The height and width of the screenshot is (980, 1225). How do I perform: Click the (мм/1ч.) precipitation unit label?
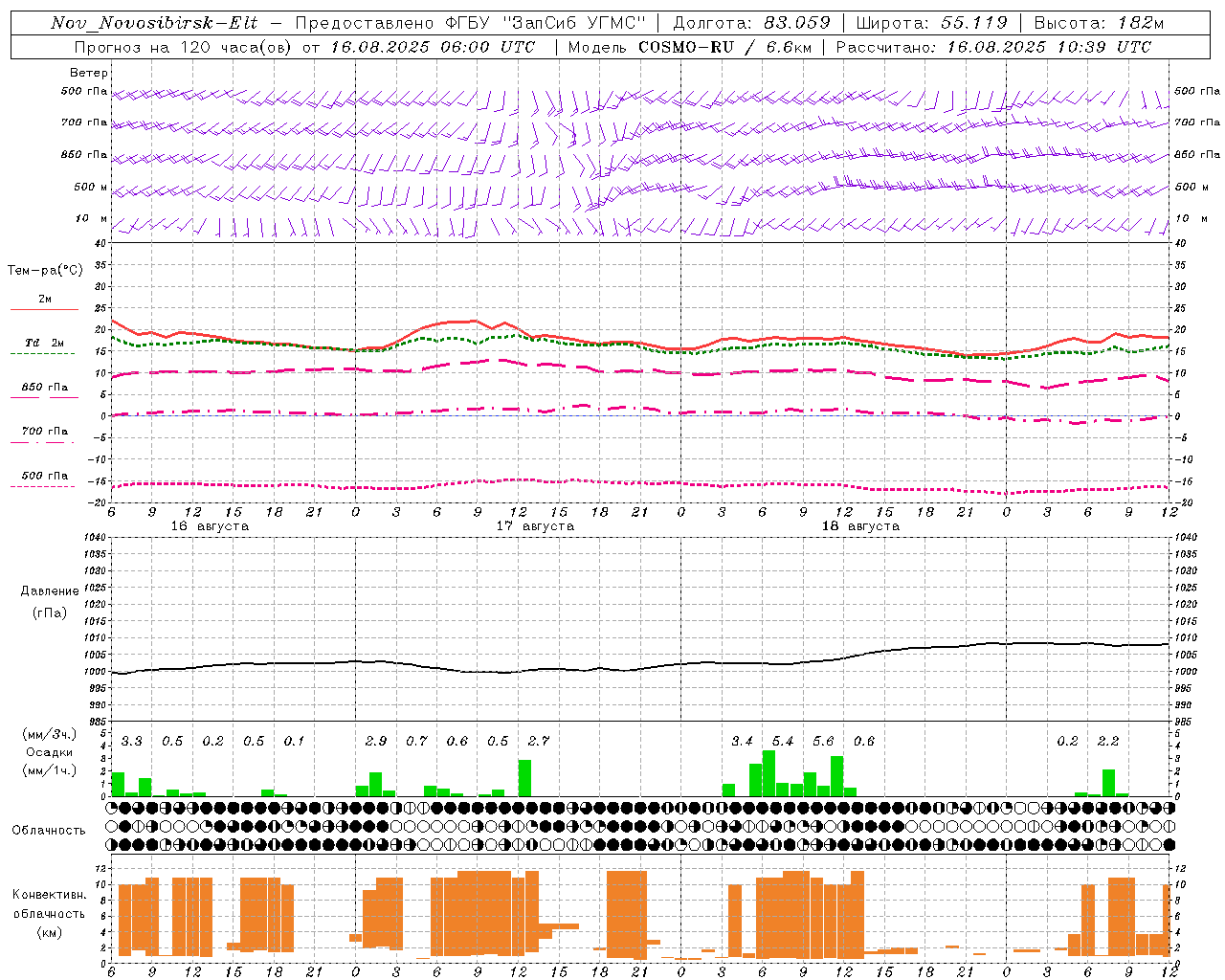49,770
